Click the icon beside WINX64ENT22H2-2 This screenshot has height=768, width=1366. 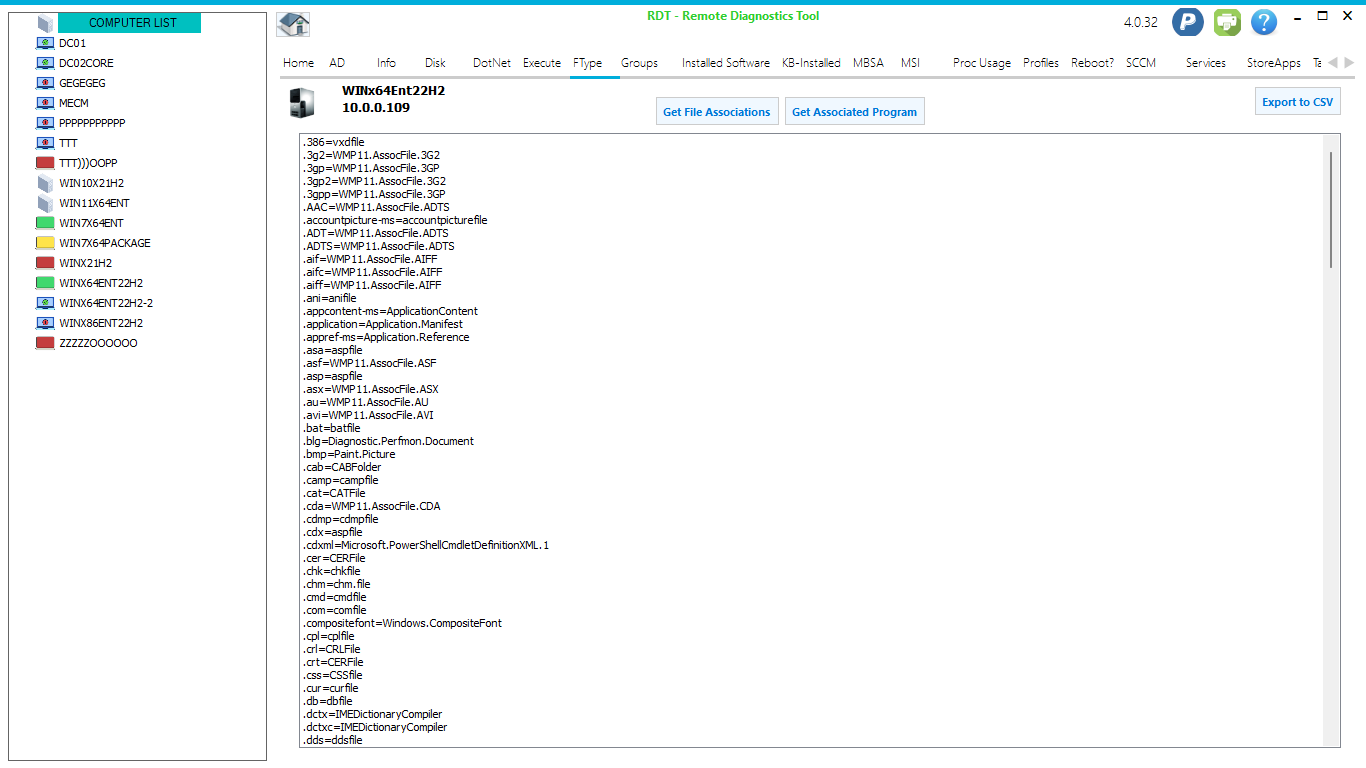click(45, 303)
